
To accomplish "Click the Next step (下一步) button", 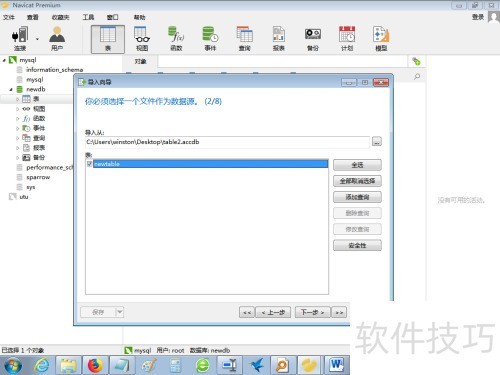I will [x=312, y=312].
